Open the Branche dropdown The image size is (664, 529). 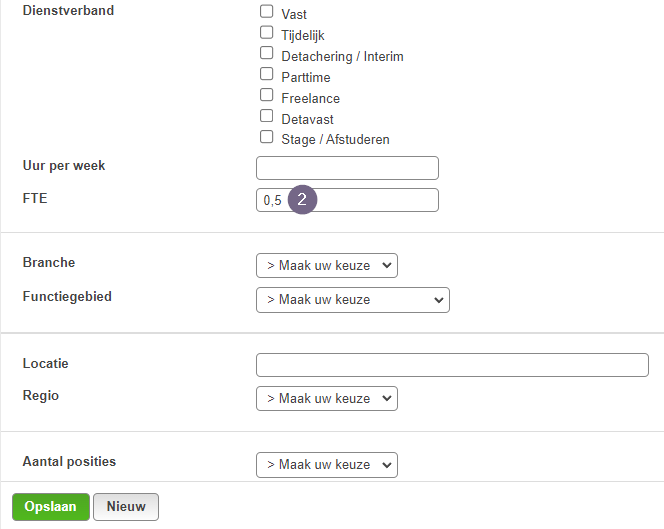tap(327, 266)
